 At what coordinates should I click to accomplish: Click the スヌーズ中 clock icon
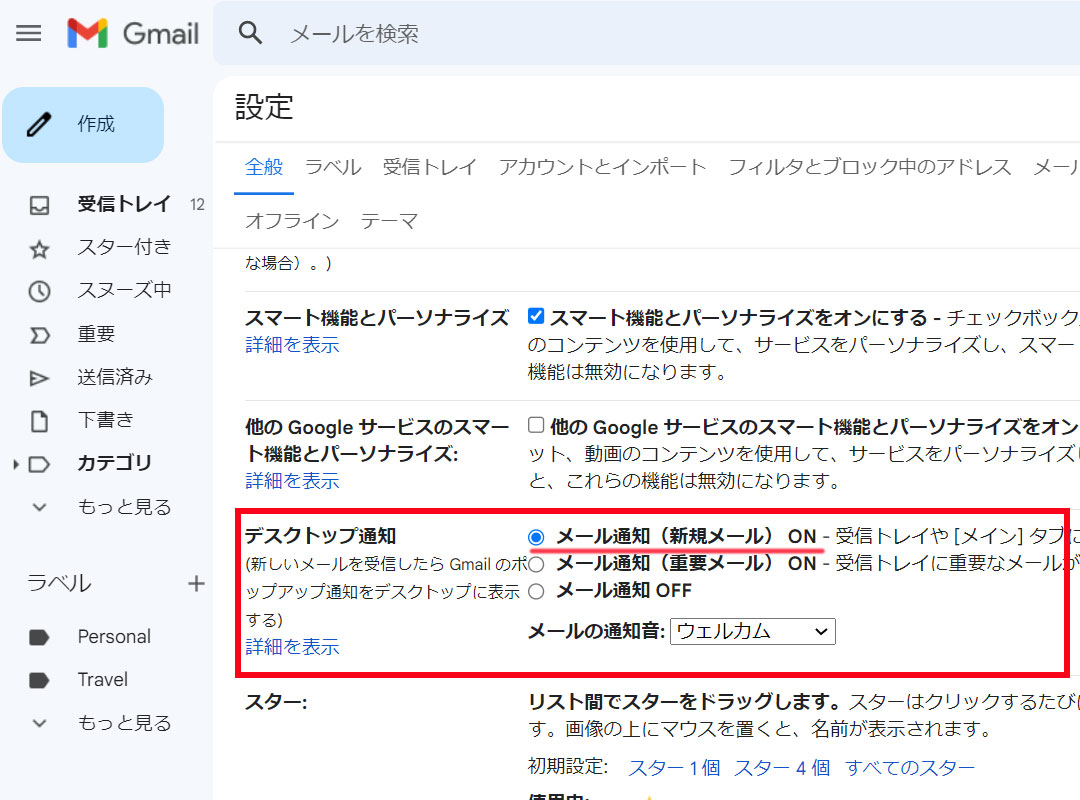pos(39,291)
